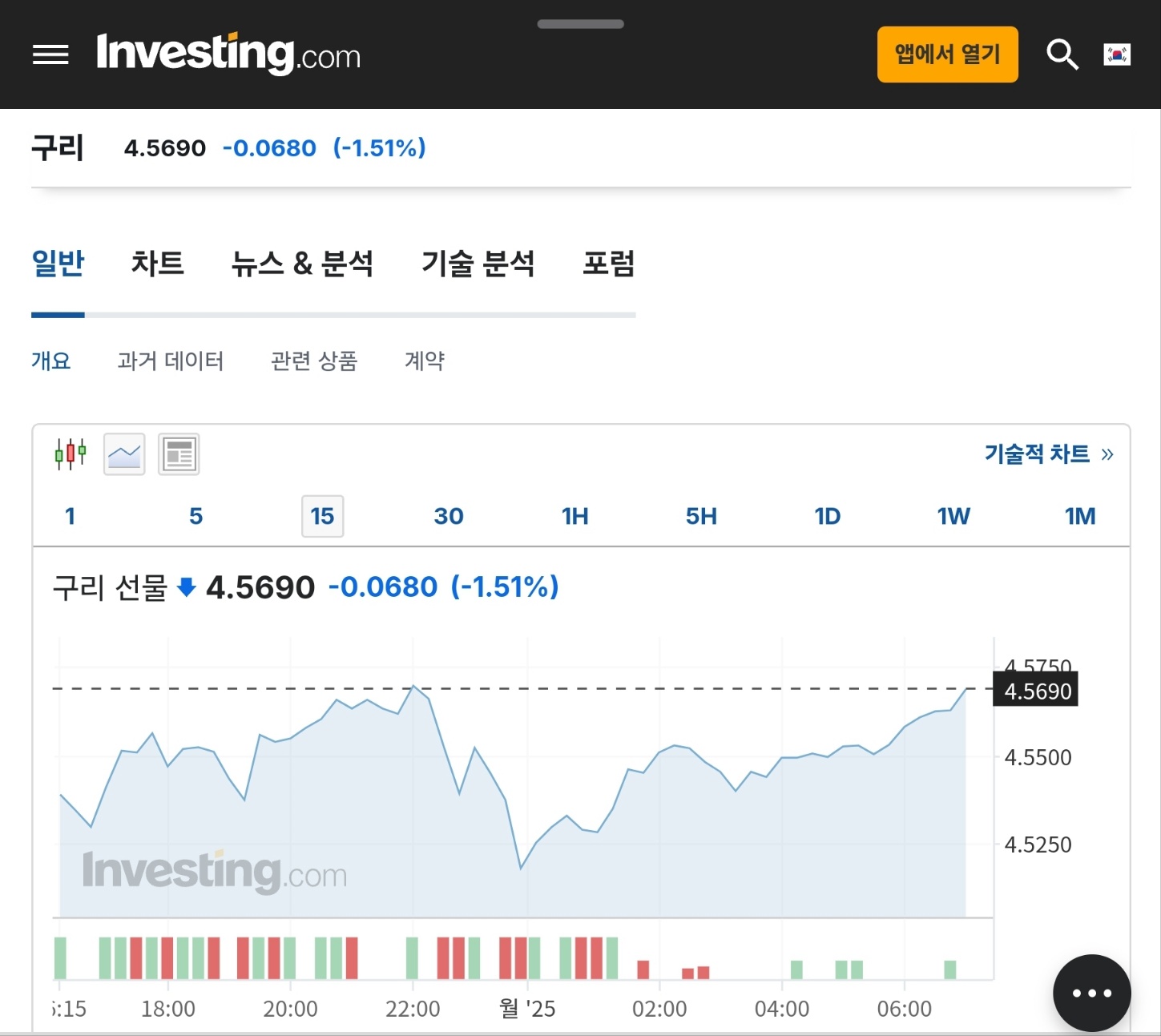
Task: Click the chart (-1.51%) percent change
Action: [505, 587]
